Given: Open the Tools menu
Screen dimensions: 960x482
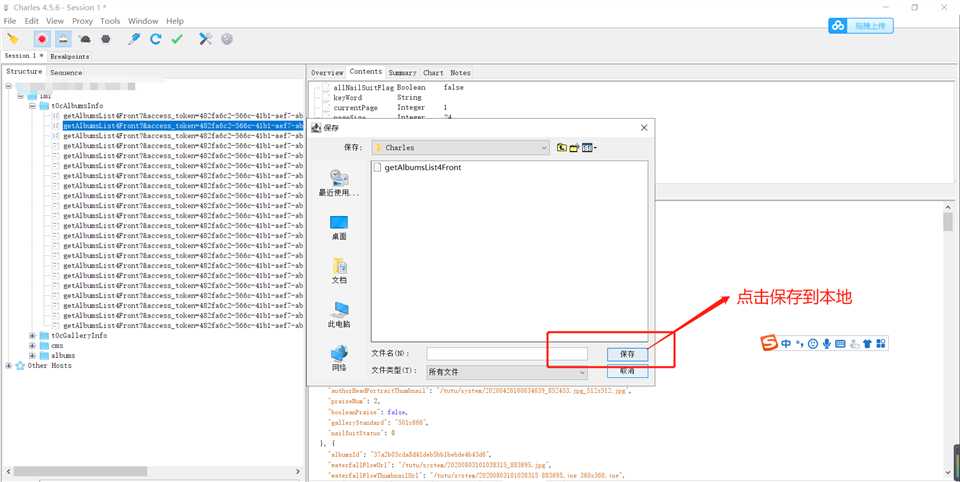Looking at the screenshot, I should click(x=110, y=21).
